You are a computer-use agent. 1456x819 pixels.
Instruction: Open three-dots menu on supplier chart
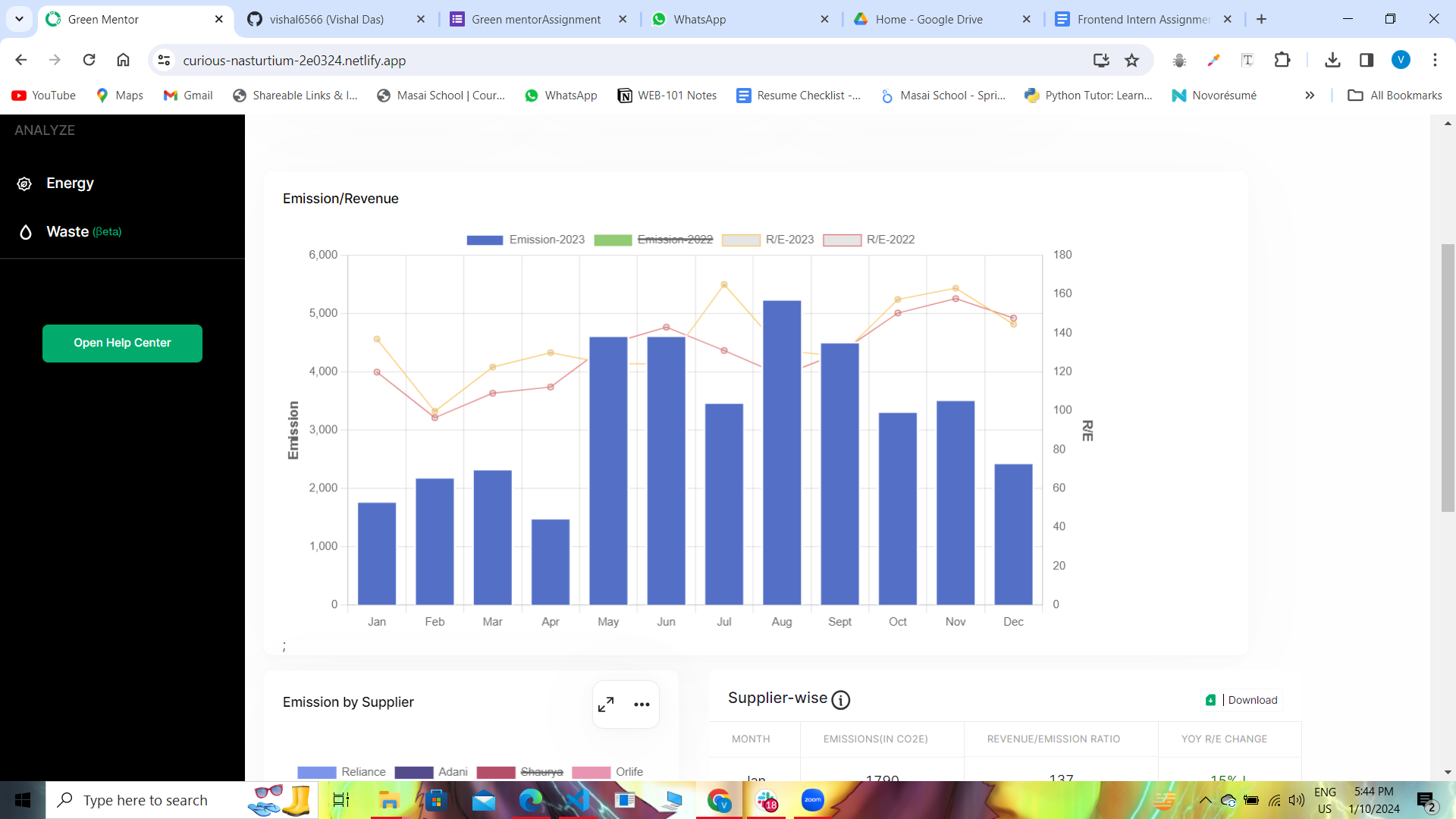pyautogui.click(x=642, y=704)
